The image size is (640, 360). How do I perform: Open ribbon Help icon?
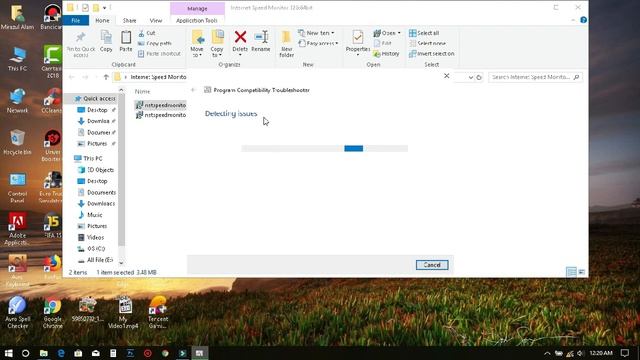point(584,20)
